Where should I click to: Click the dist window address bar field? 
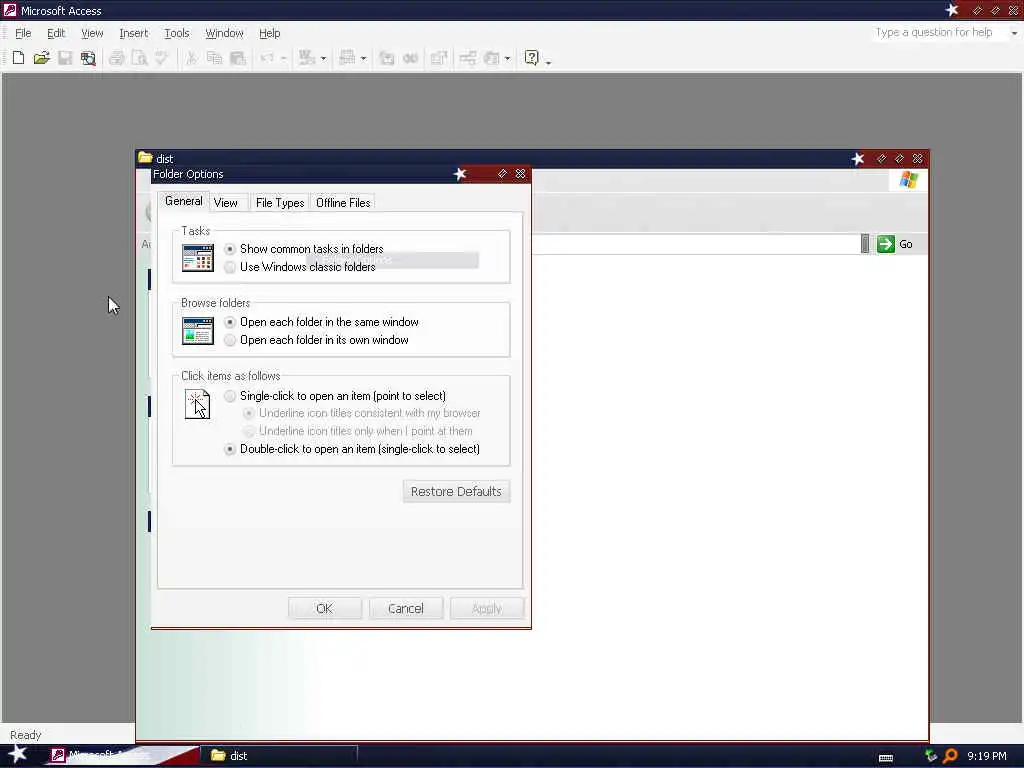pos(696,244)
